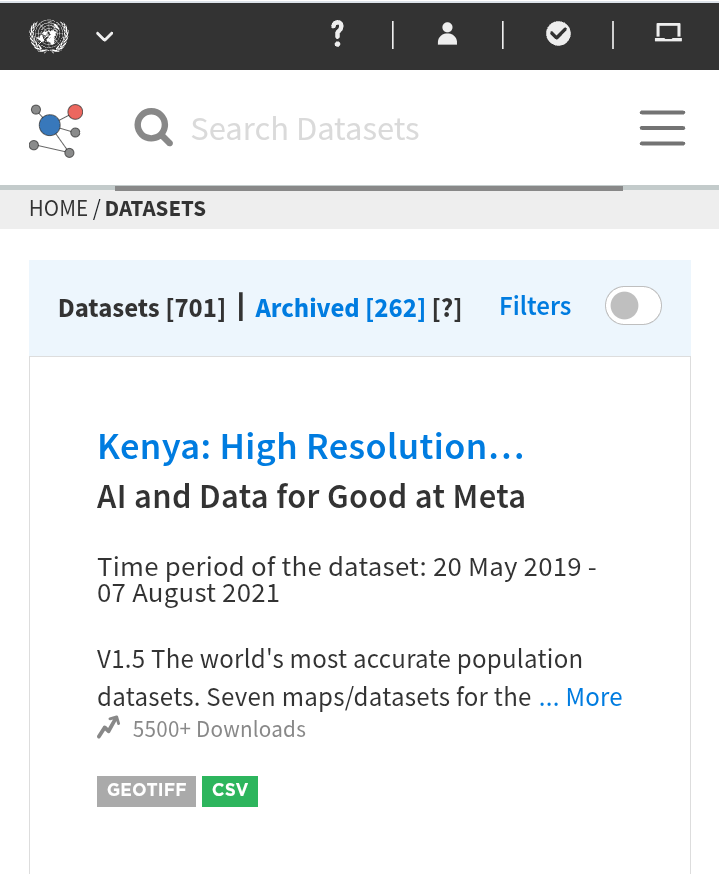Open the user account icon
This screenshot has width=719, height=874.
[x=447, y=34]
